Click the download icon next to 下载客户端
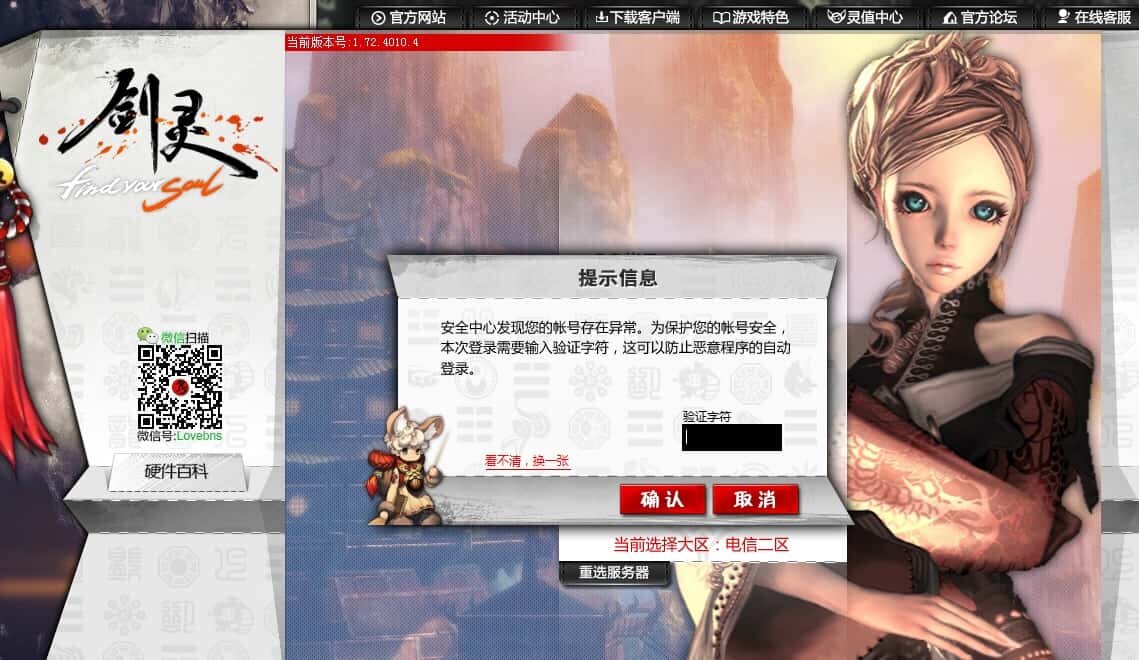1139x660 pixels. (601, 17)
